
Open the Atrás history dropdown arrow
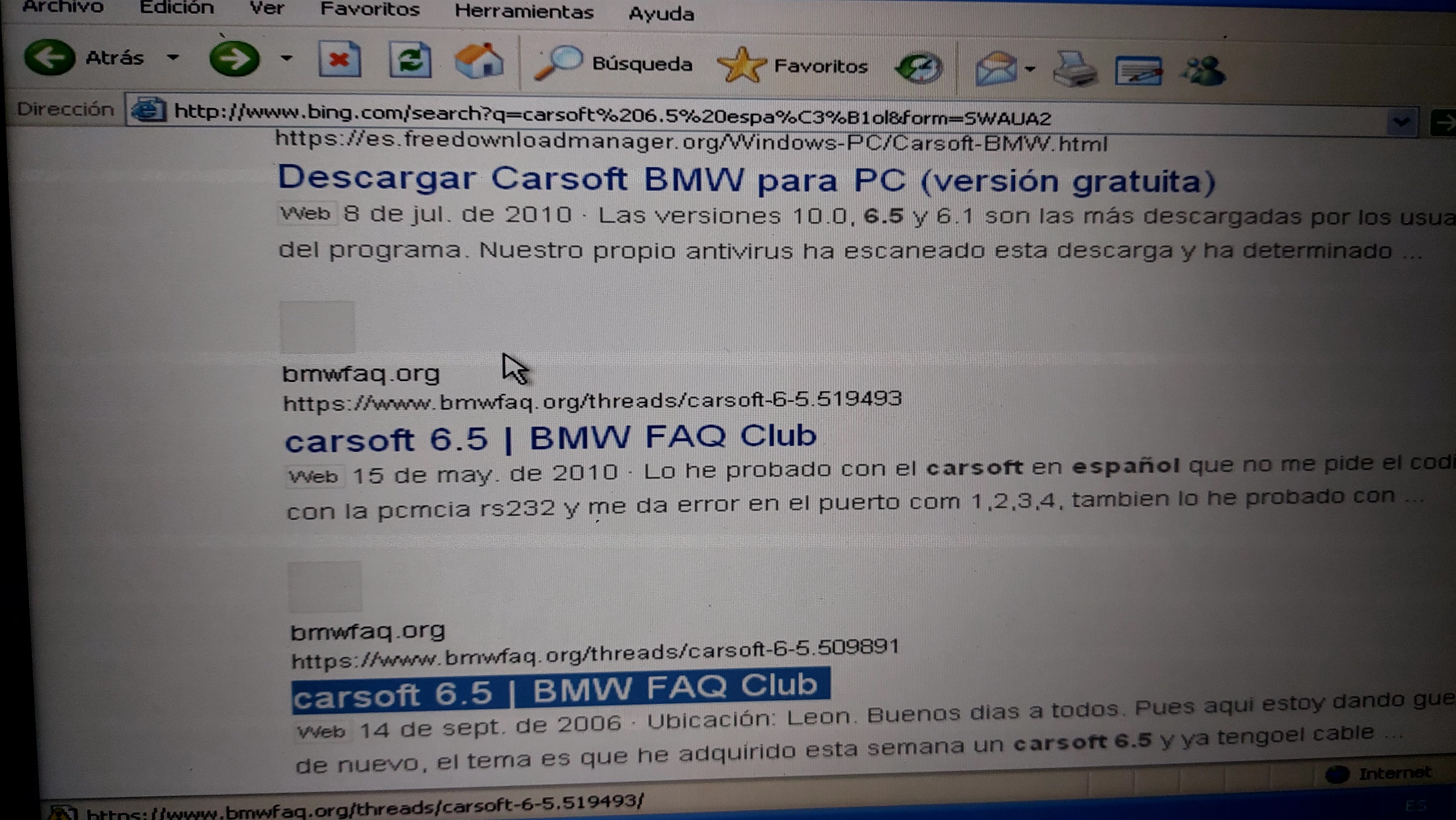(173, 57)
